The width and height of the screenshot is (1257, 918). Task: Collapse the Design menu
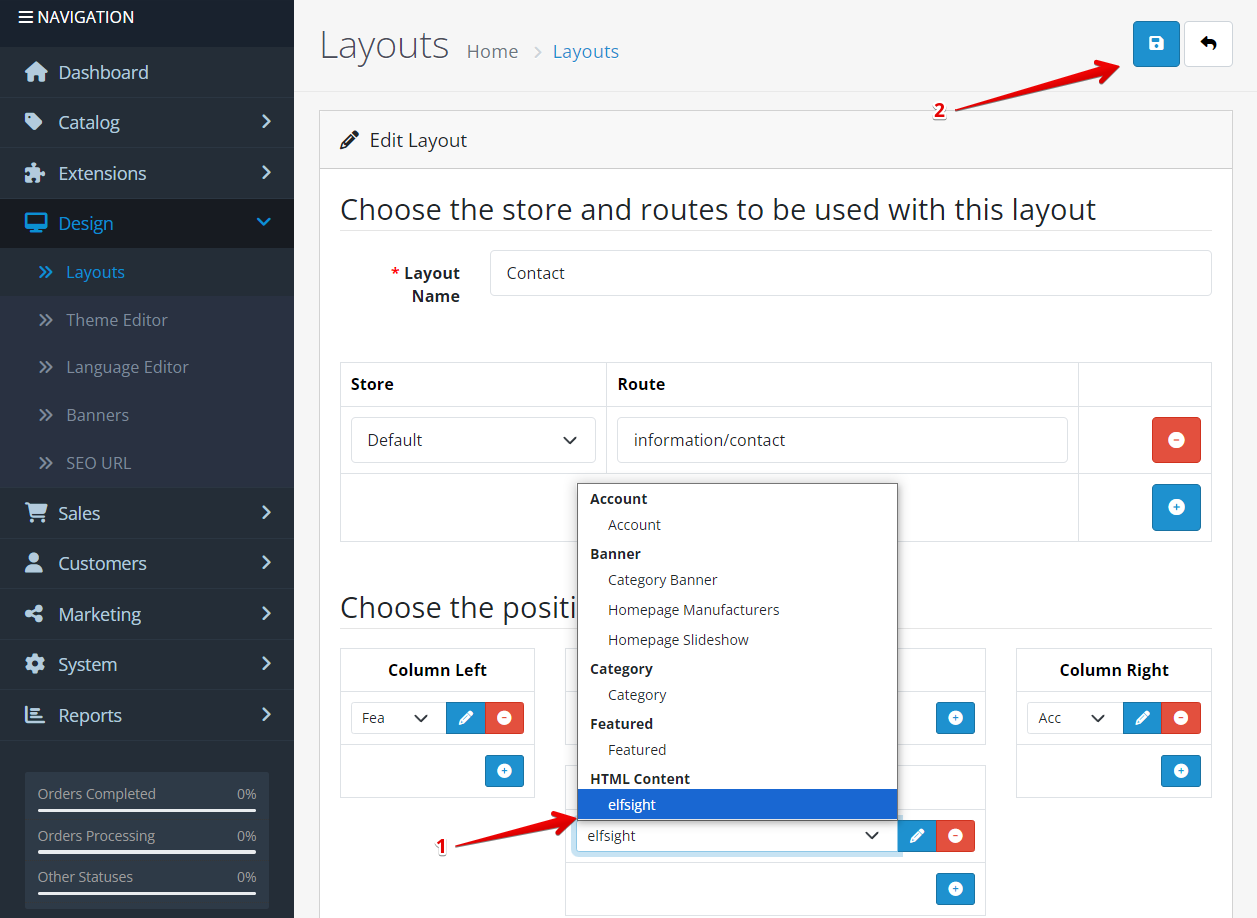click(147, 223)
